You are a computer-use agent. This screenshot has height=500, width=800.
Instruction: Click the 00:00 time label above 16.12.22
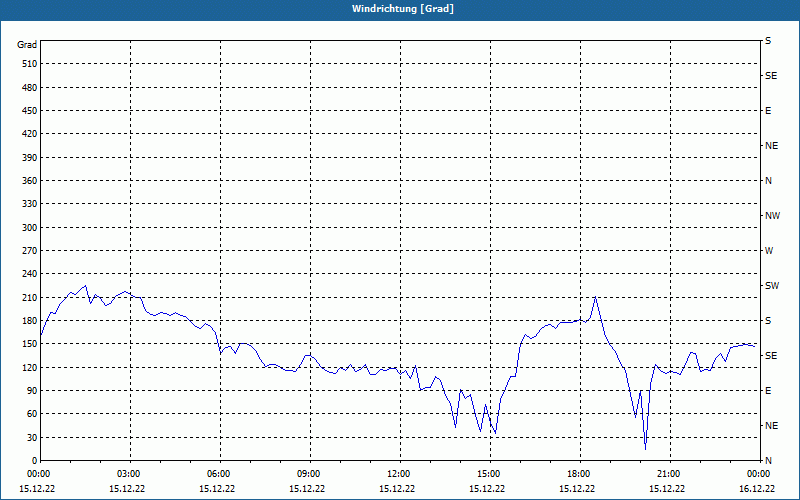pyautogui.click(x=759, y=474)
